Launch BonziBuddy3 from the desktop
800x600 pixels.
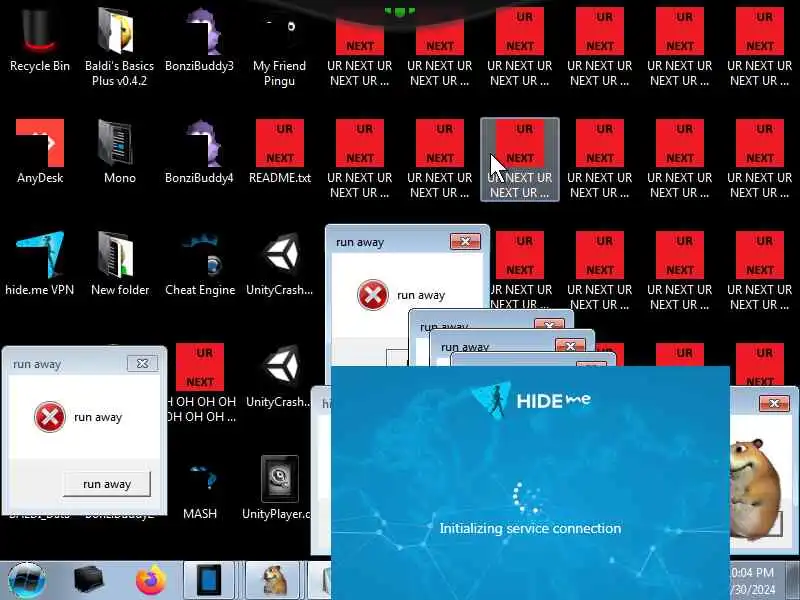click(199, 41)
